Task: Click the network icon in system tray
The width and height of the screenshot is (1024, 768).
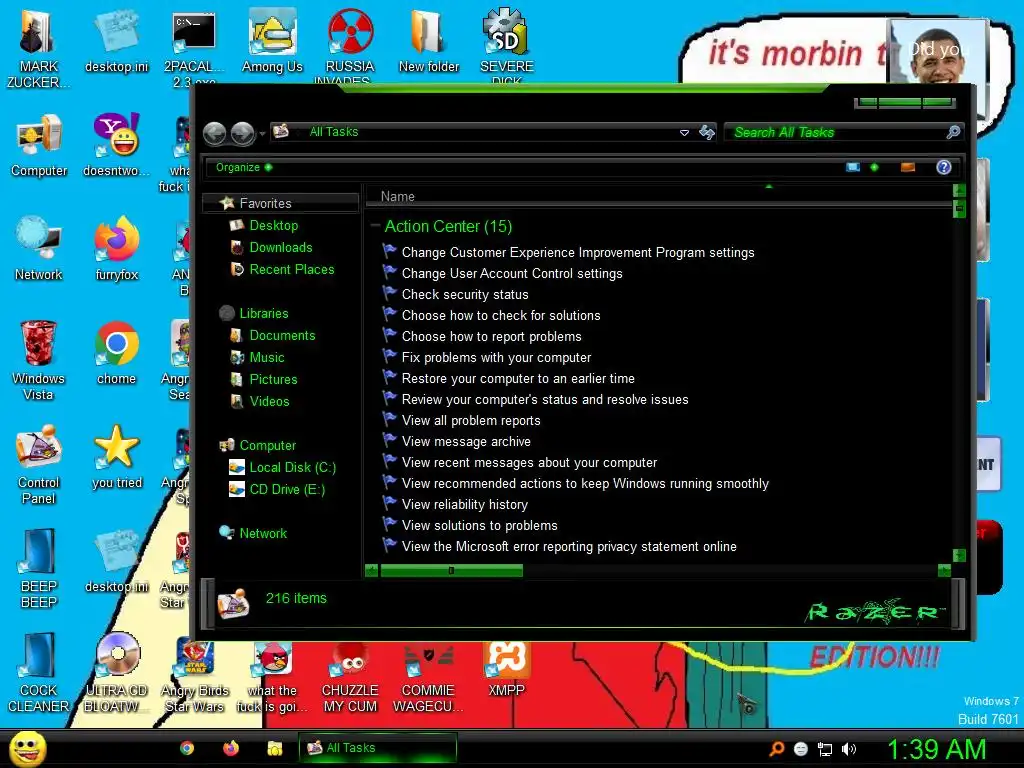Action: click(825, 749)
